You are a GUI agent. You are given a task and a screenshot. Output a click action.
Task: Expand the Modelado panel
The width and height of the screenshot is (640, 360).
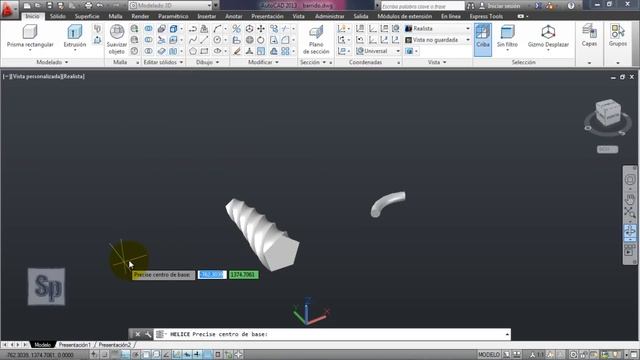[52, 62]
